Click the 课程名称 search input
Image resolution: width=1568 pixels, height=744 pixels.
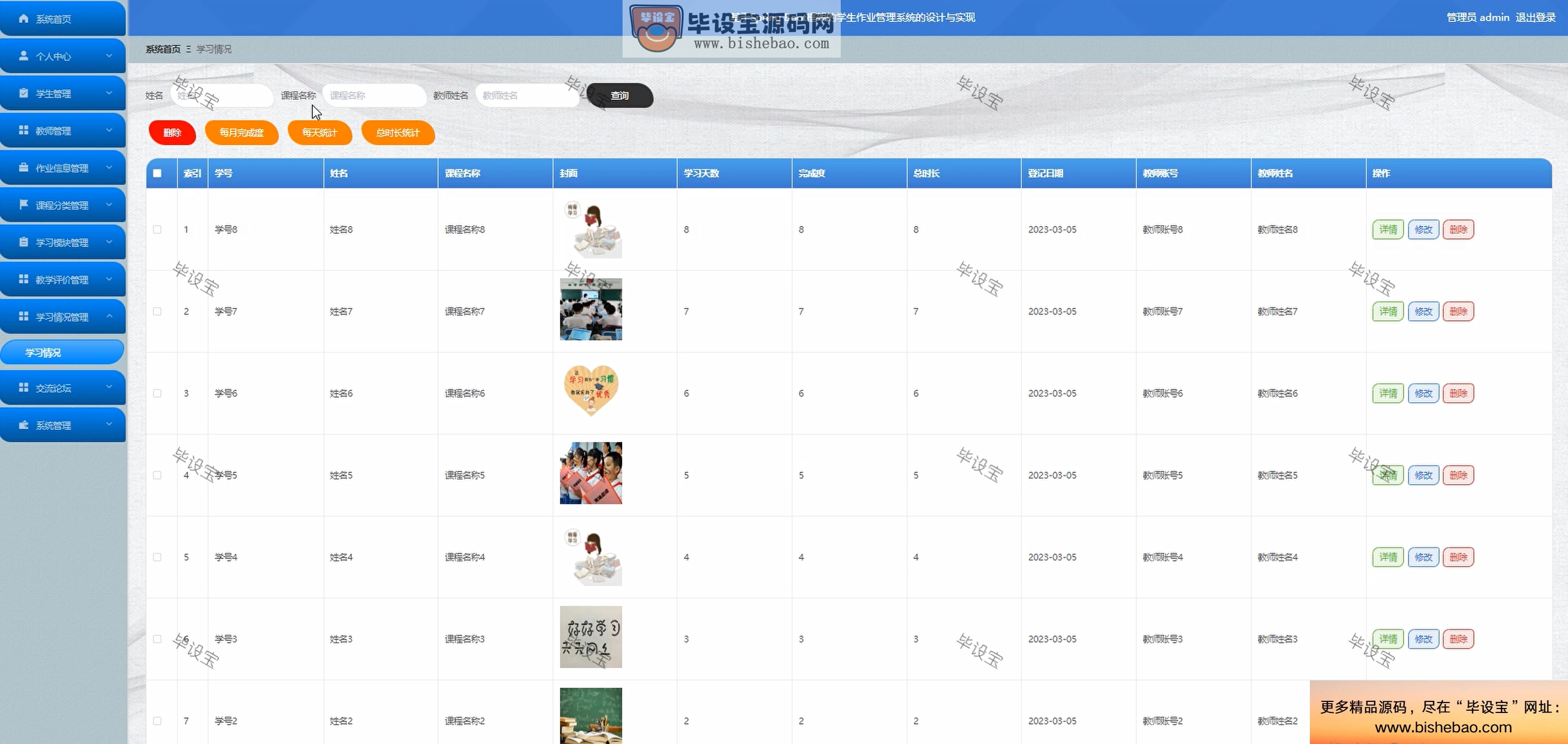pyautogui.click(x=374, y=96)
